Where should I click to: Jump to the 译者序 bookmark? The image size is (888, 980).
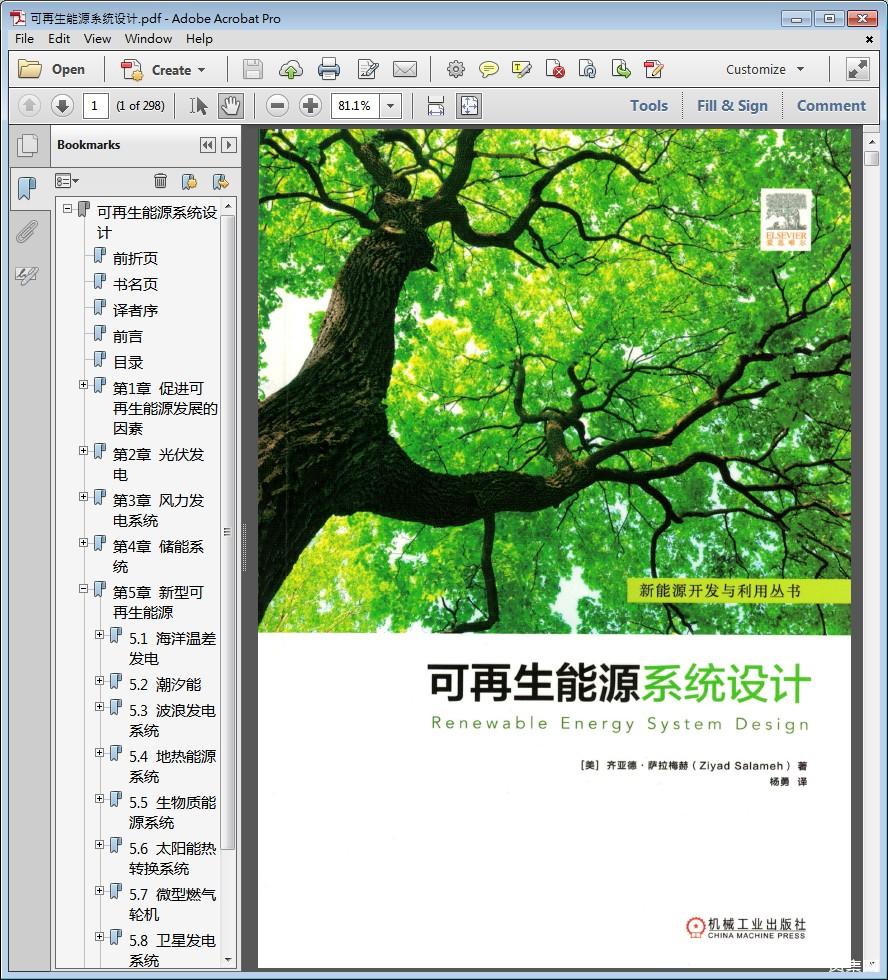[136, 311]
